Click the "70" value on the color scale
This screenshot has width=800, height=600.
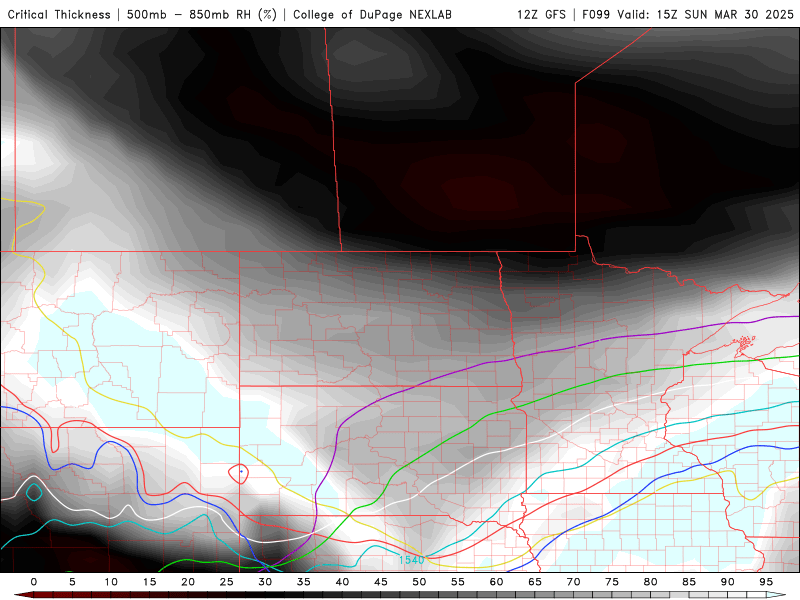tap(573, 582)
